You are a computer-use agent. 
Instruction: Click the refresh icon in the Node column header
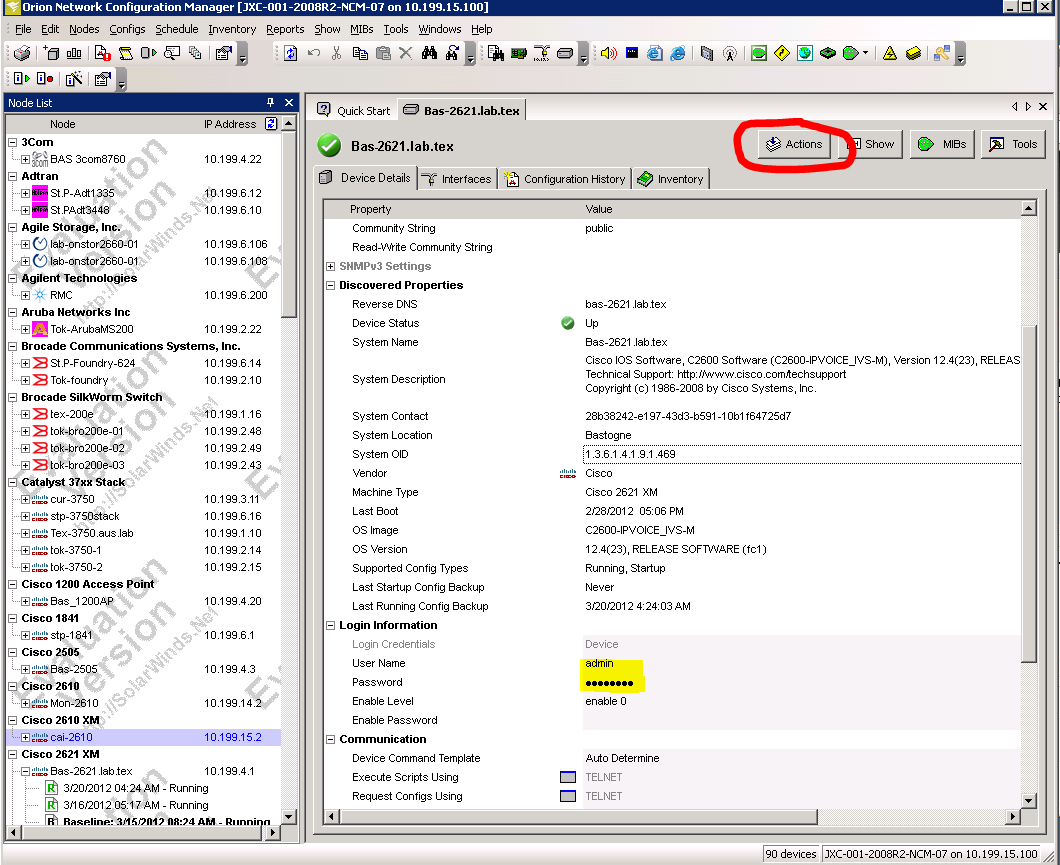(270, 124)
